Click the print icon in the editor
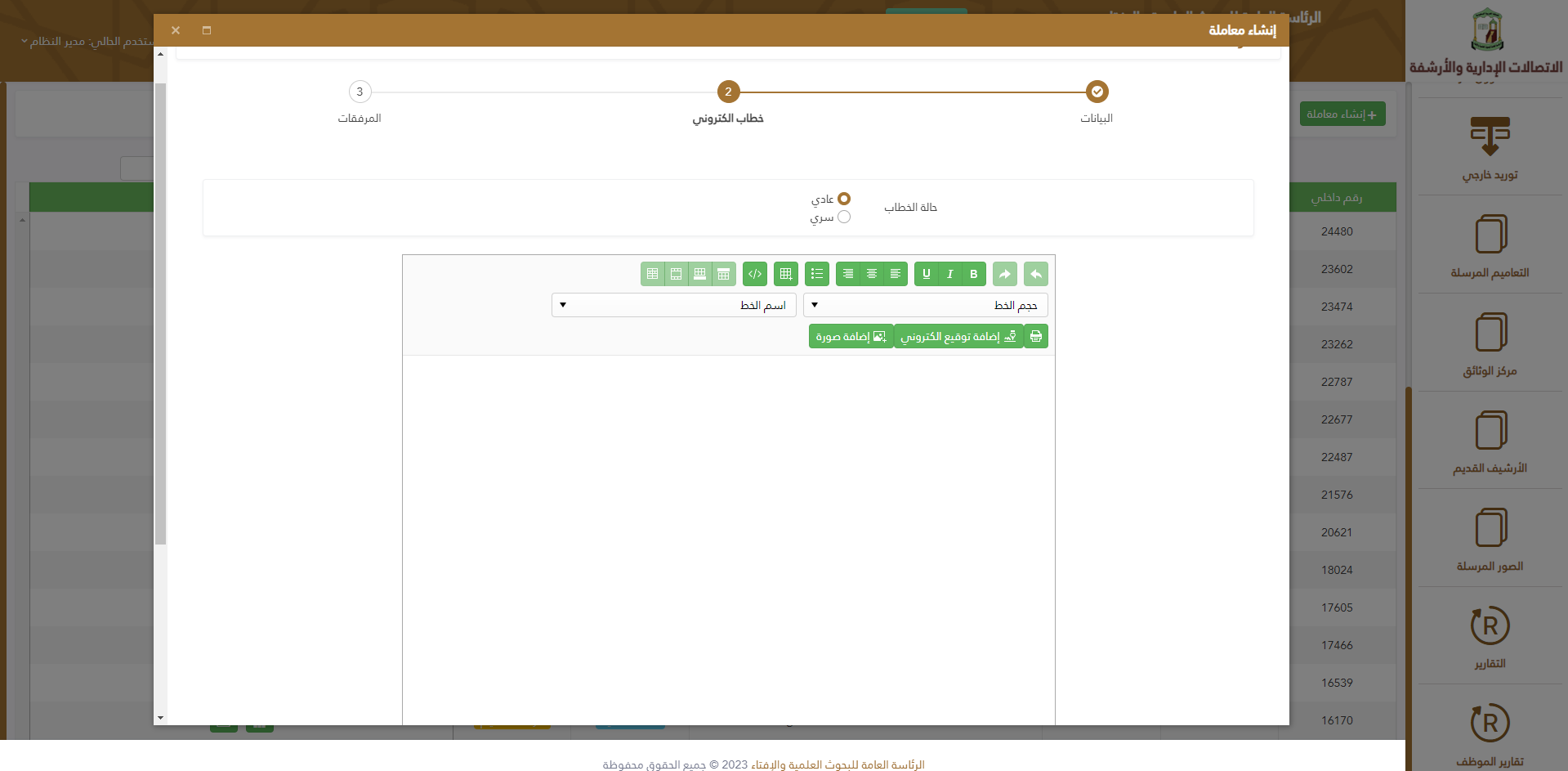Viewport: 1568px width, 771px height. pyautogui.click(x=1036, y=336)
